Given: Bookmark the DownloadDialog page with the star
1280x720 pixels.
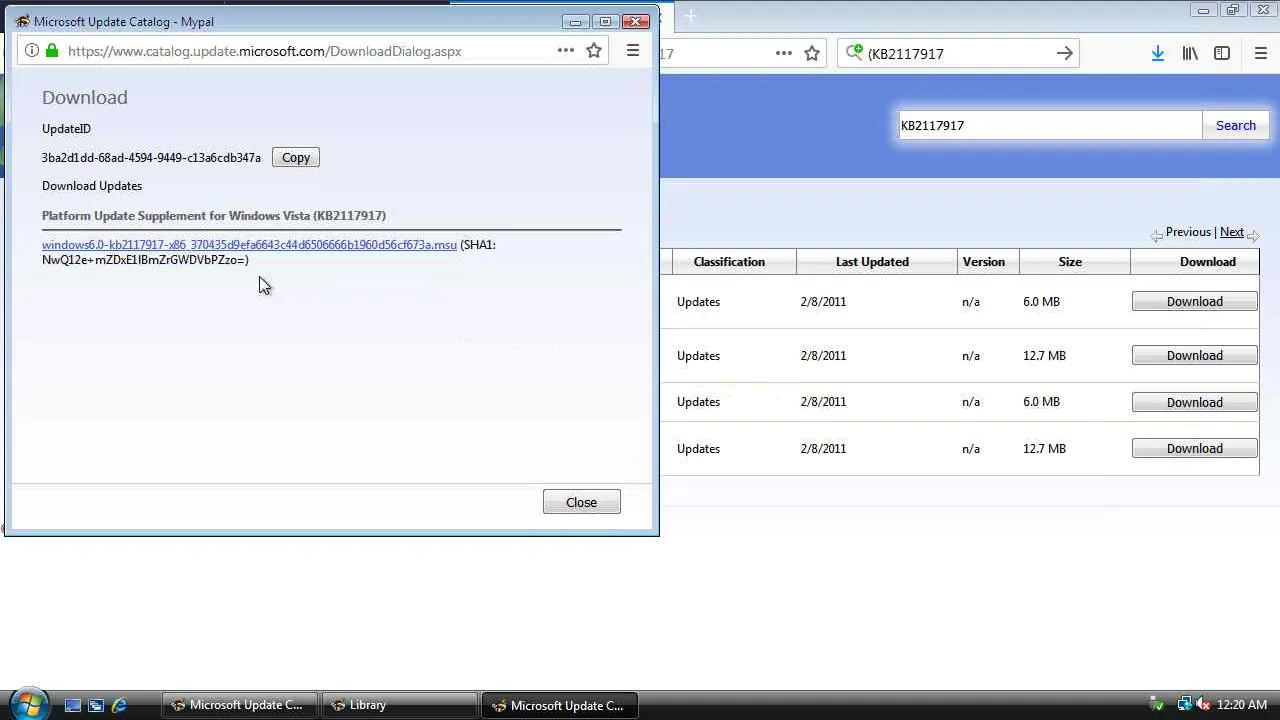Looking at the screenshot, I should (594, 51).
